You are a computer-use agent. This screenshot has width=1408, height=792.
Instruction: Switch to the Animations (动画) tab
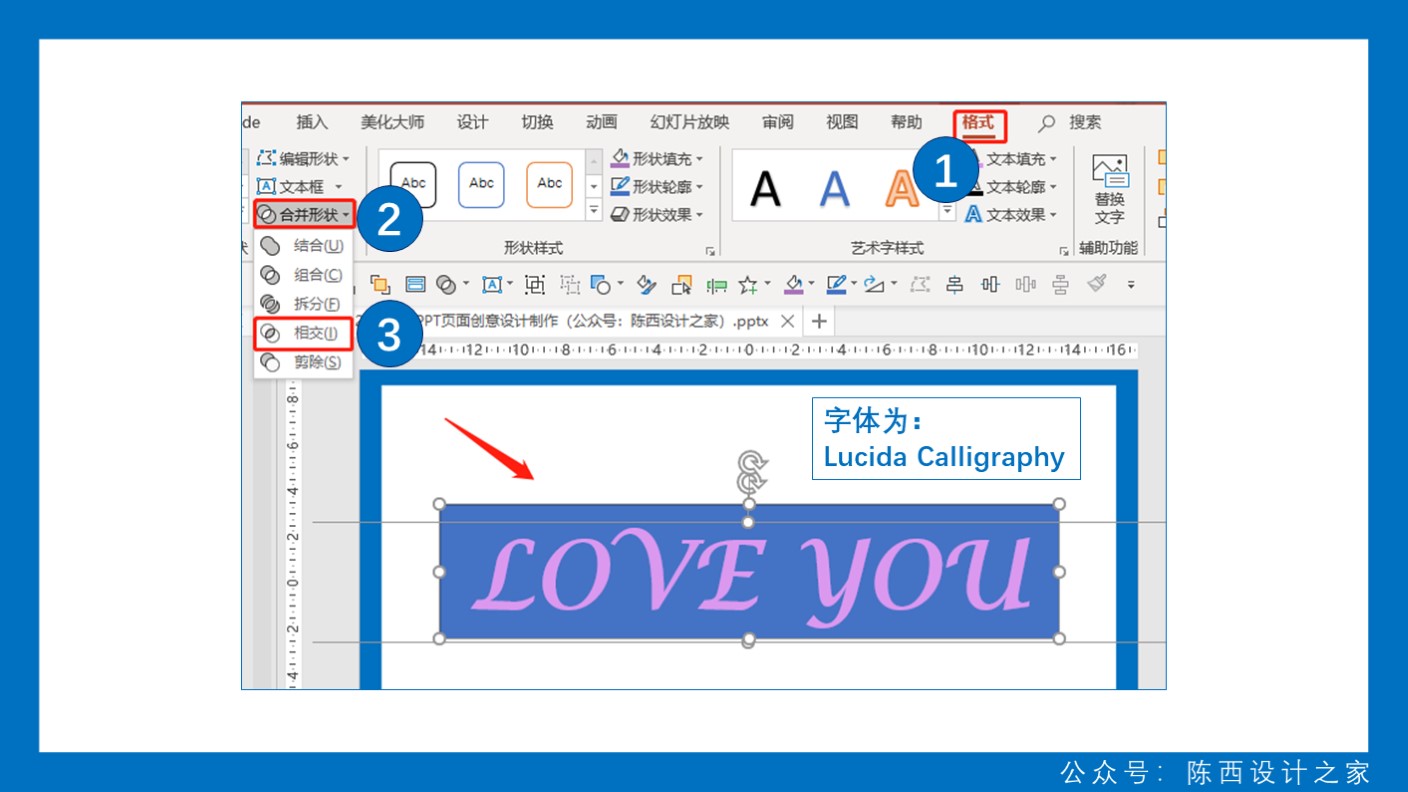tap(601, 122)
